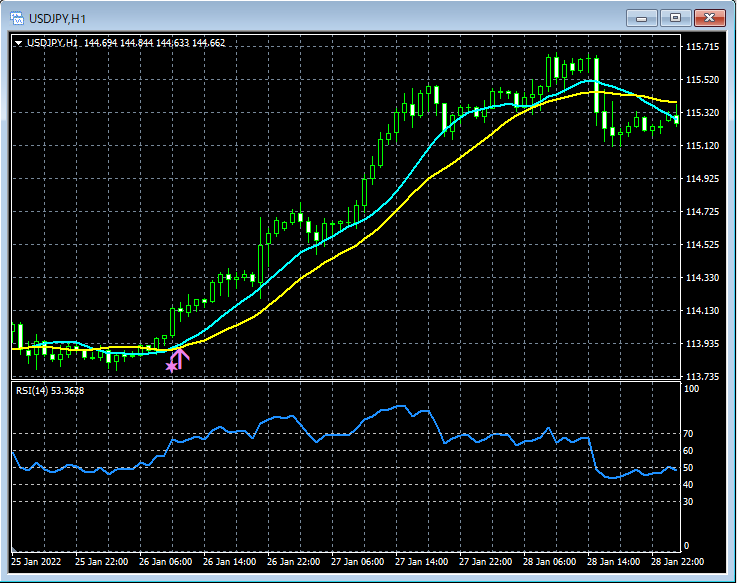Click the 113.735 price axis label

click(x=702, y=376)
